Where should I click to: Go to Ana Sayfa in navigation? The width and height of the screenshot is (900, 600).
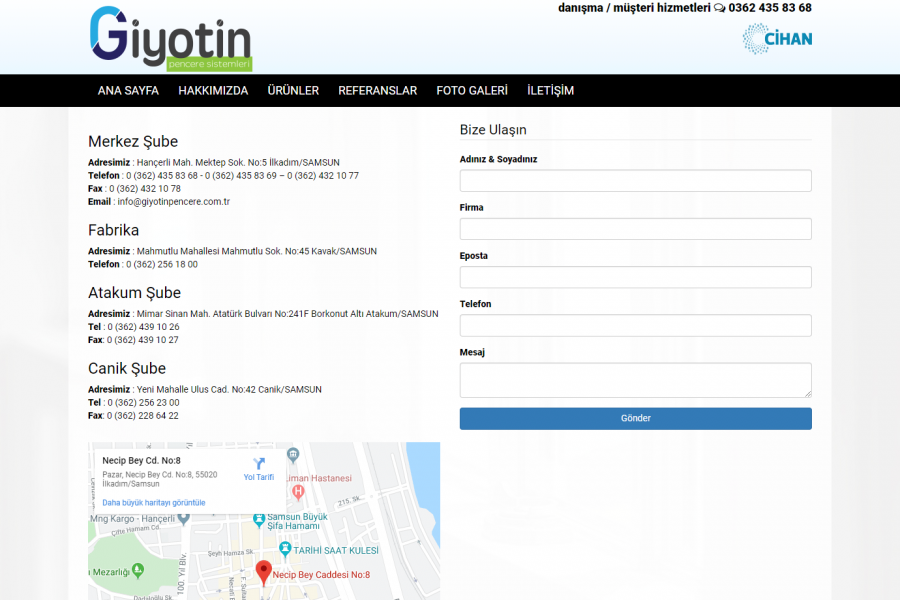[x=128, y=90]
